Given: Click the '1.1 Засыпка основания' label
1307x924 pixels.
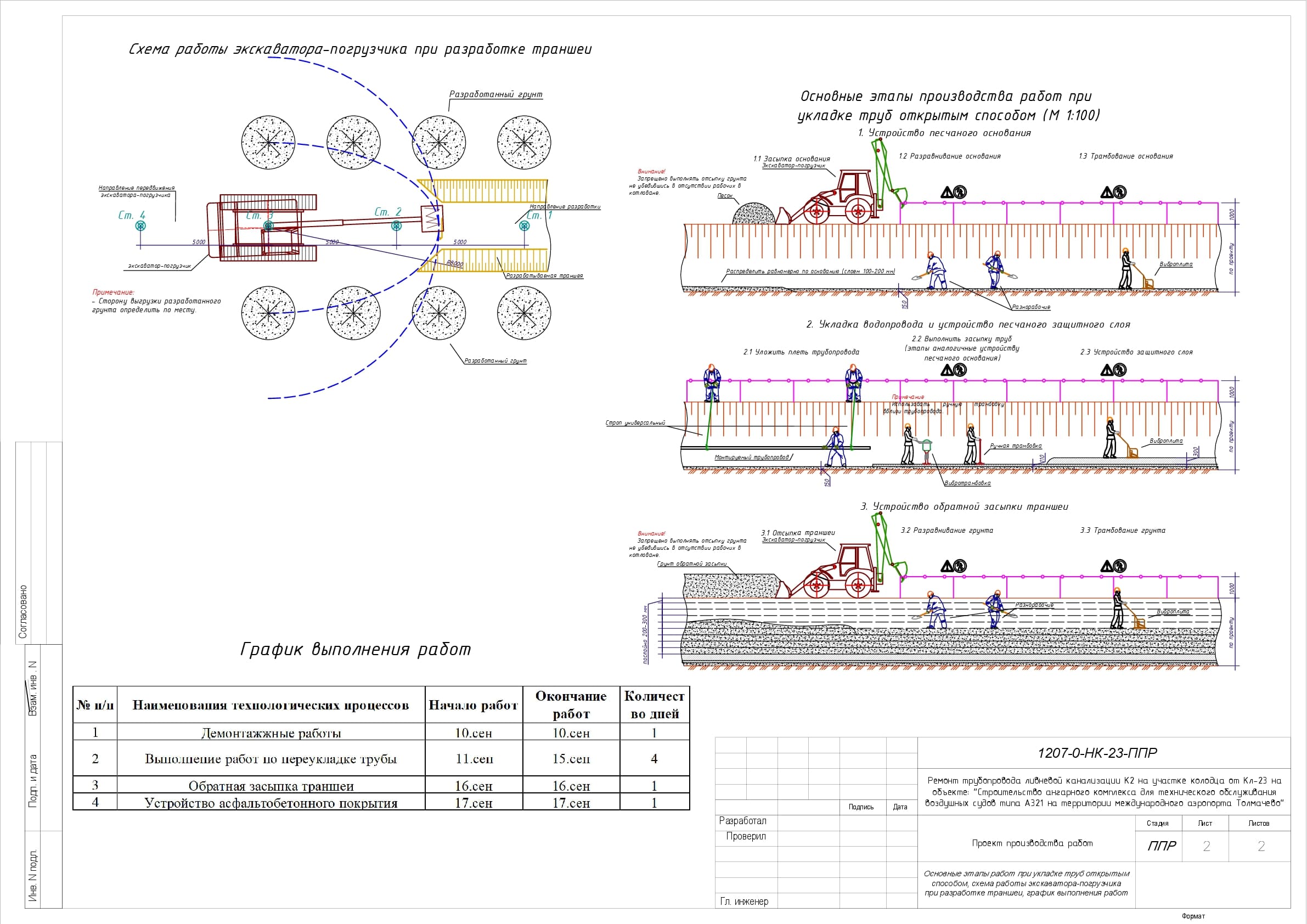Looking at the screenshot, I should click(791, 159).
